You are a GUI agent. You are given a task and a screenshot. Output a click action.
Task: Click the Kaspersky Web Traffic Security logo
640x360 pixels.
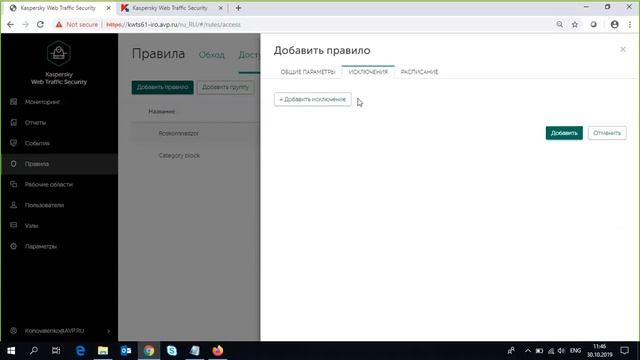tap(59, 53)
